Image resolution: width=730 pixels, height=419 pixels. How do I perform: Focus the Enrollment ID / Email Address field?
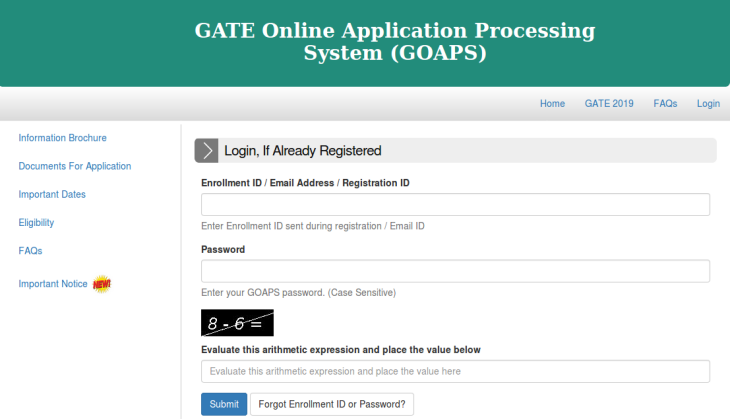coord(455,204)
